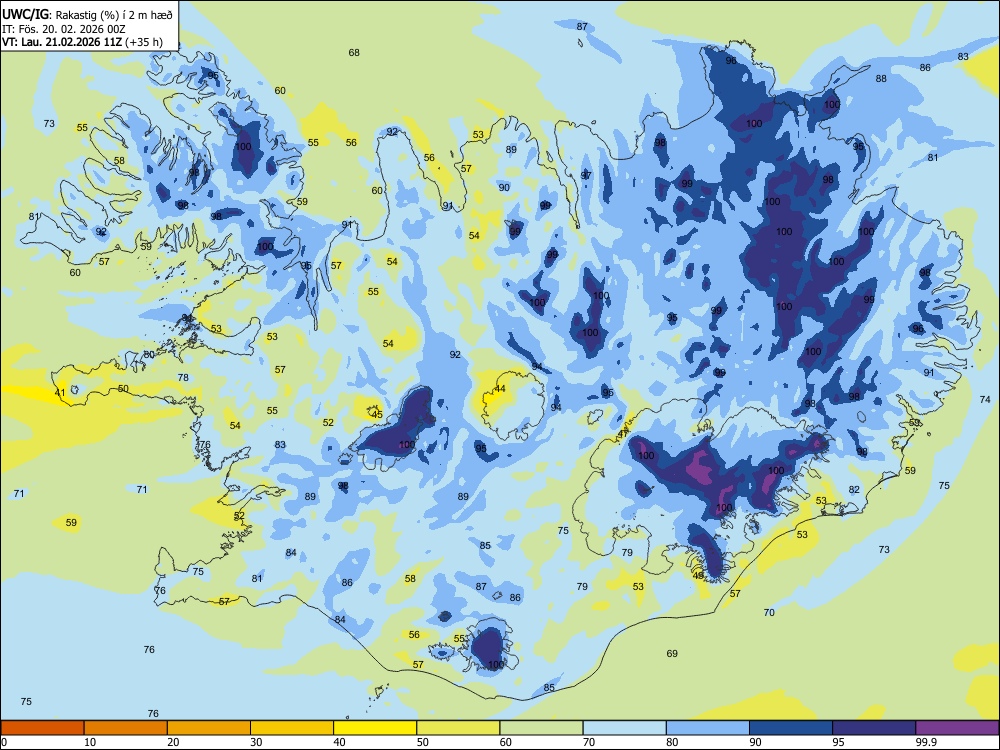This screenshot has height=750, width=1000.
Task: Click the humidity value '45' on the map
Action: tap(378, 415)
